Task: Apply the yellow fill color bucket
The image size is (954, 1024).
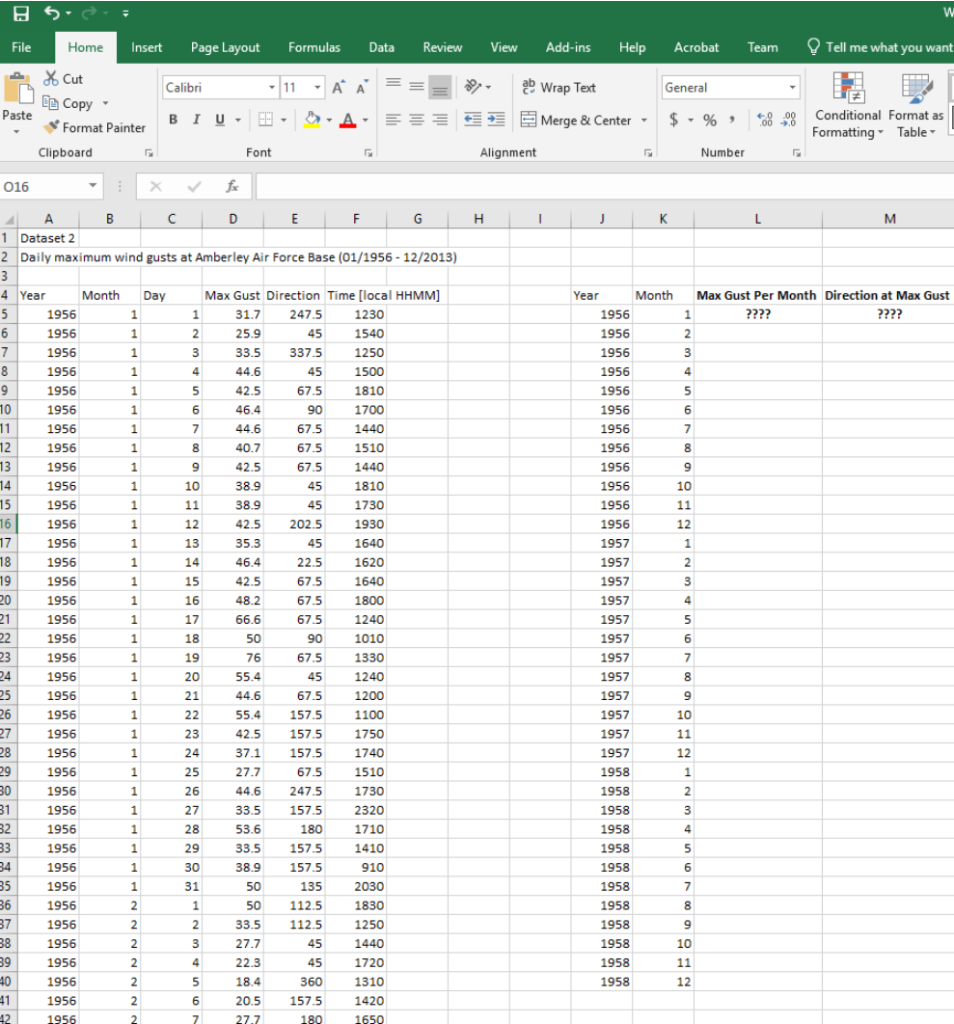Action: click(312, 120)
